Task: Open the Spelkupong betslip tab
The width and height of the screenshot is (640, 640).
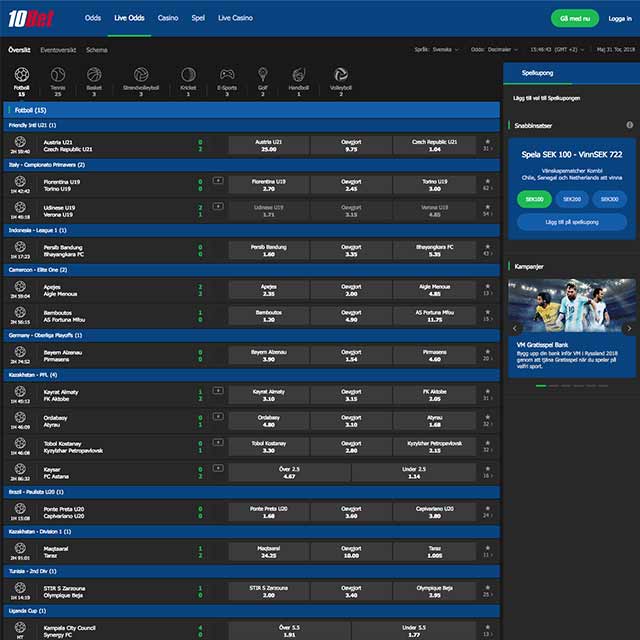Action: coord(537,73)
